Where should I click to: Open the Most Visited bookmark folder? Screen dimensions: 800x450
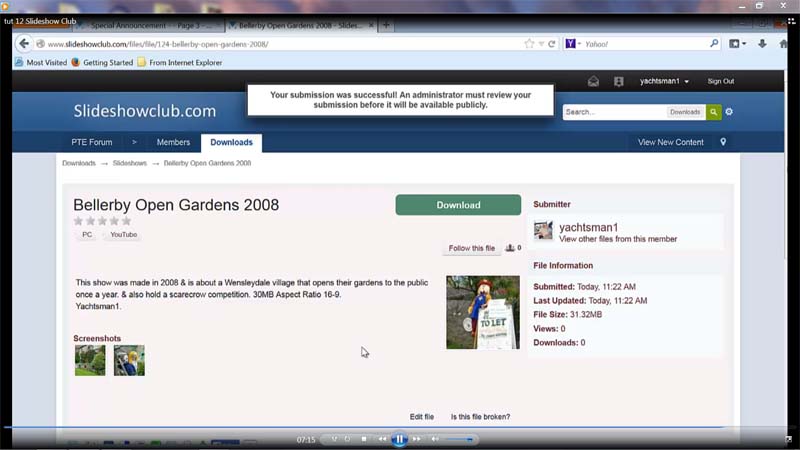[41, 62]
